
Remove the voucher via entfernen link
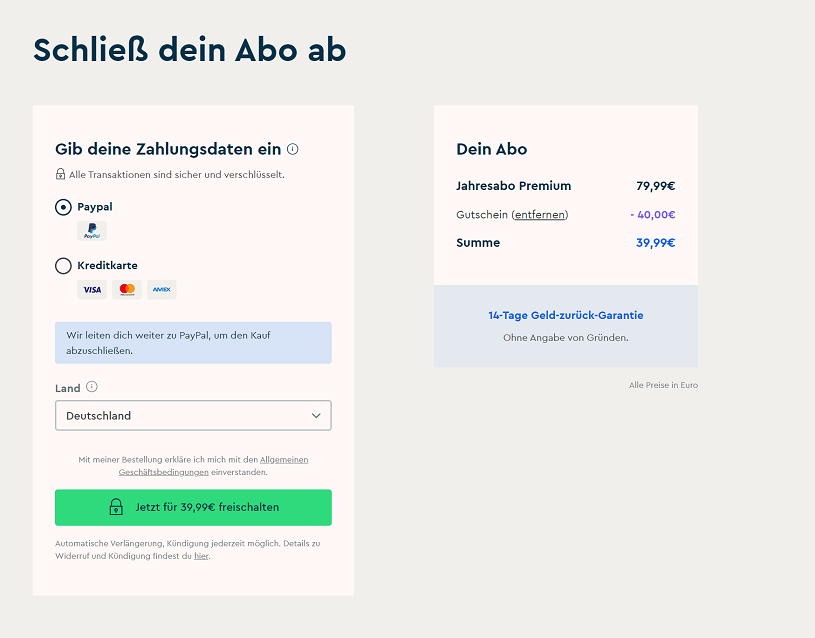(540, 214)
